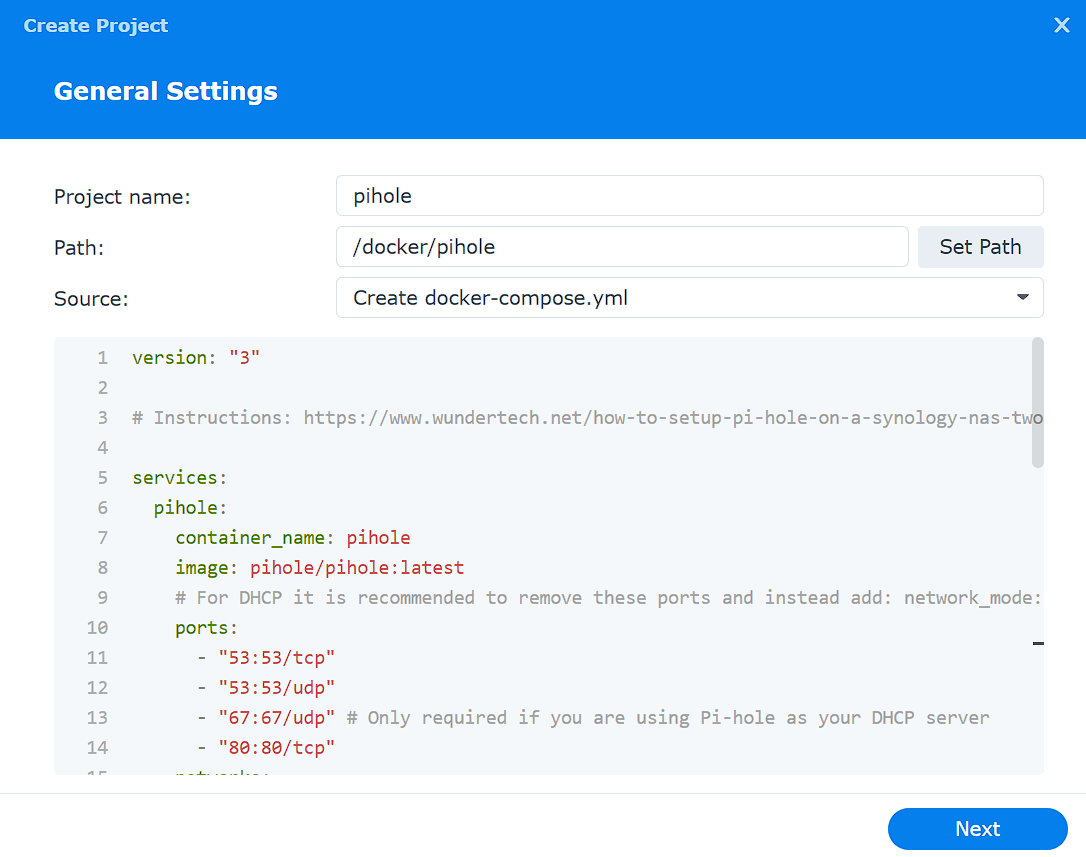
Task: Click the services: line in the editor
Action: pos(179,477)
